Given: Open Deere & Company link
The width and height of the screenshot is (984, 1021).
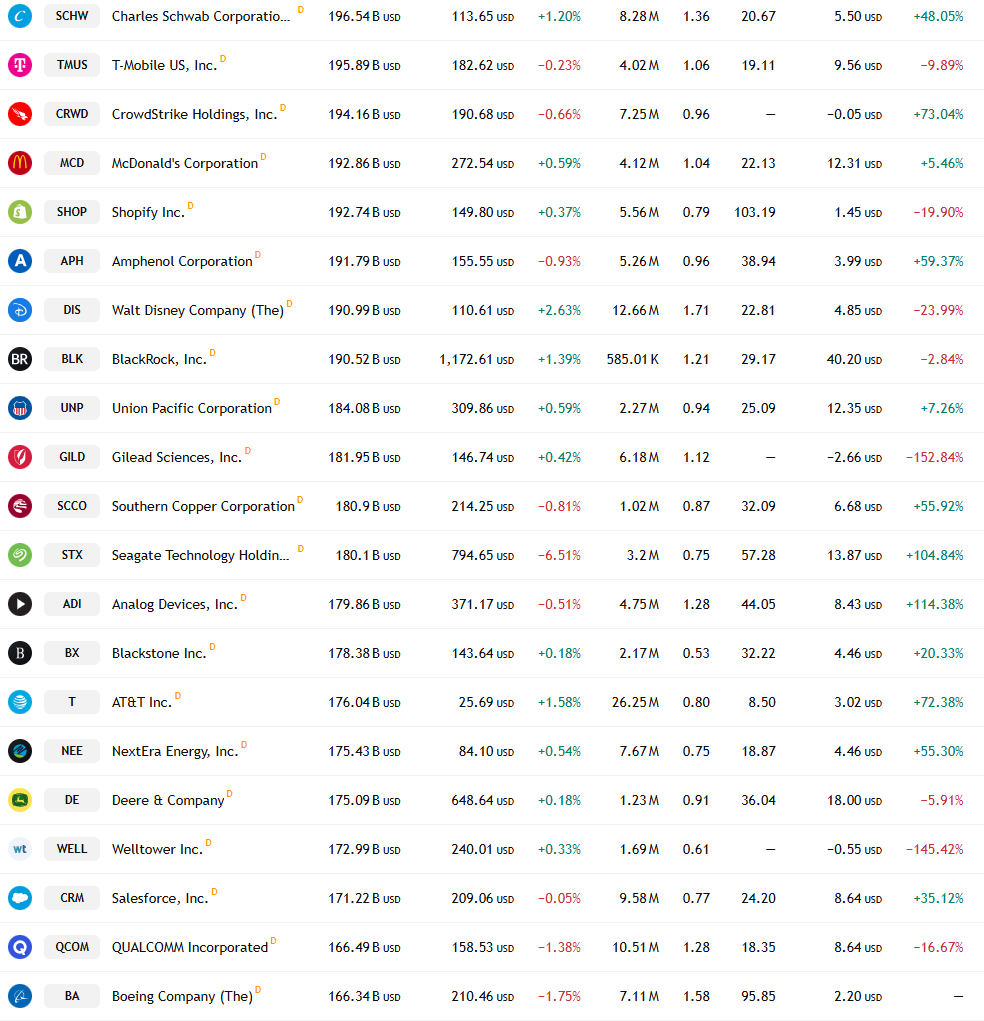Looking at the screenshot, I should [x=168, y=800].
